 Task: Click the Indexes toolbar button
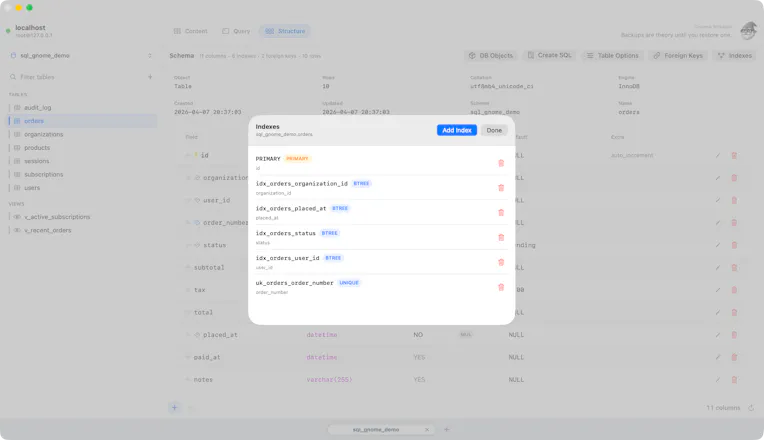pos(734,56)
